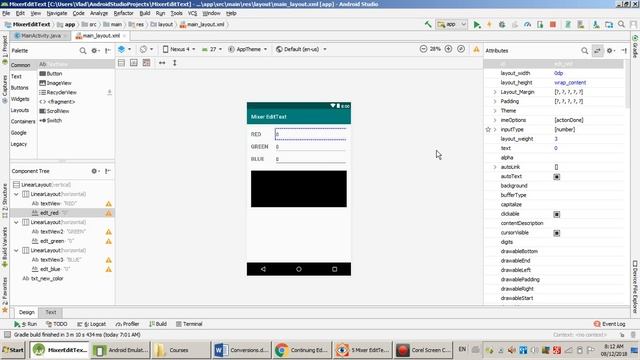The image size is (640, 360).
Task: Open the Event Log
Action: click(x=609, y=324)
